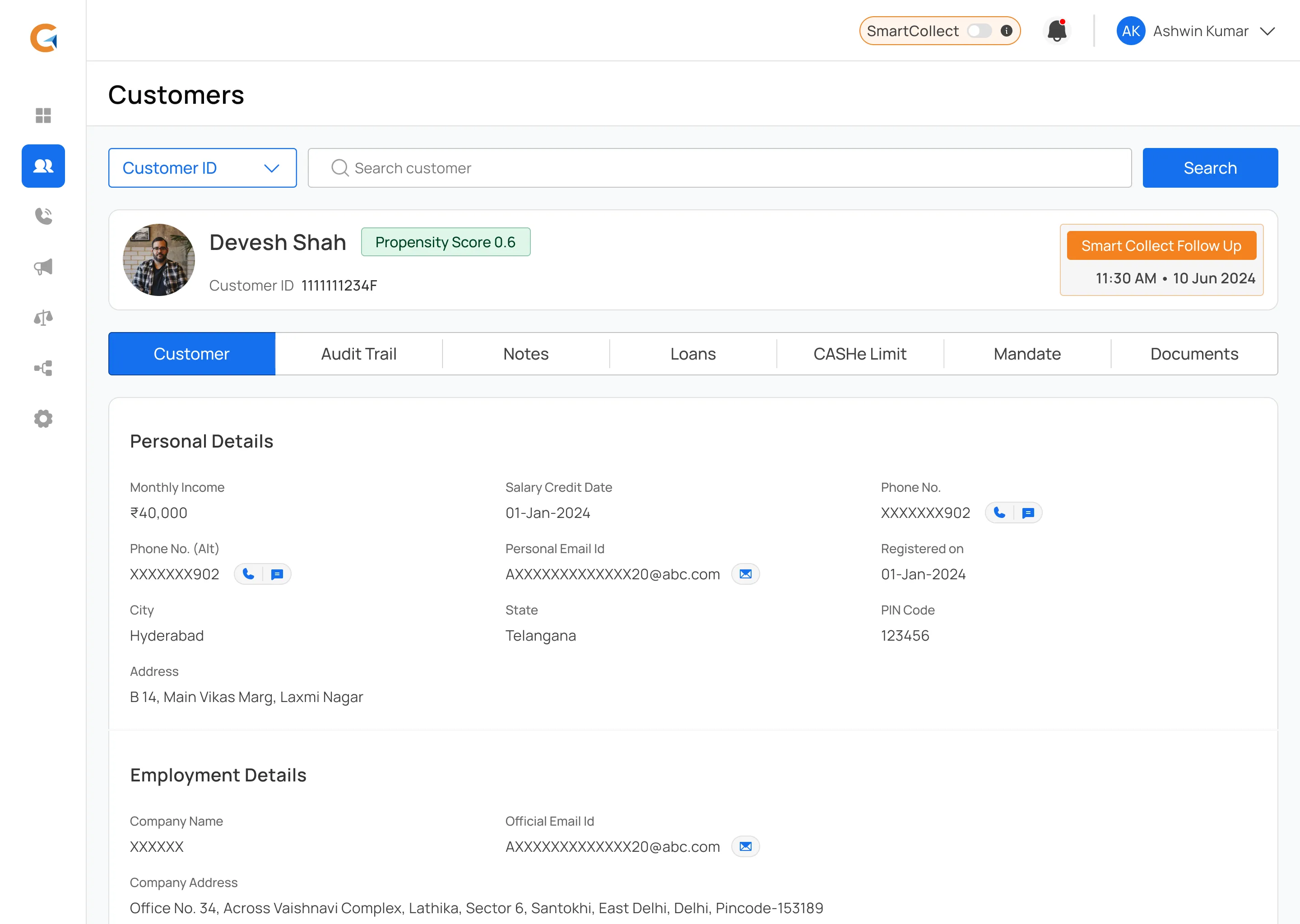The image size is (1300, 924).
Task: Focus the Search customer input field
Action: (x=720, y=168)
